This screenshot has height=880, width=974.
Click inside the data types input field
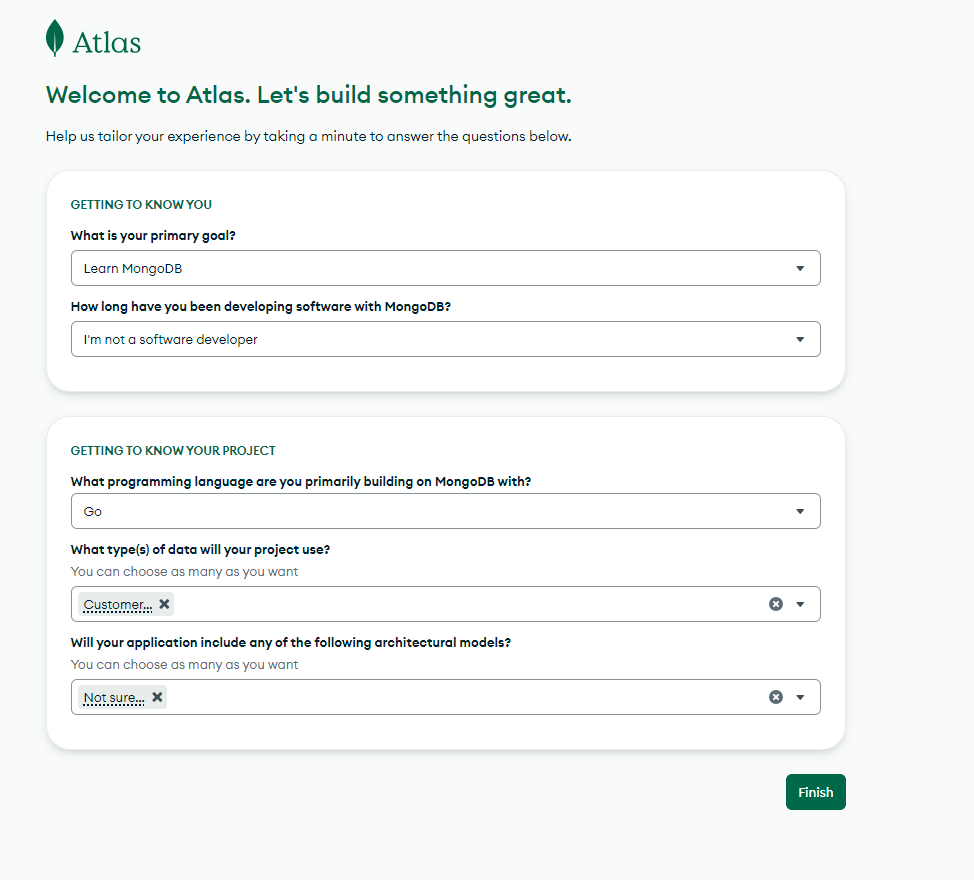469,604
